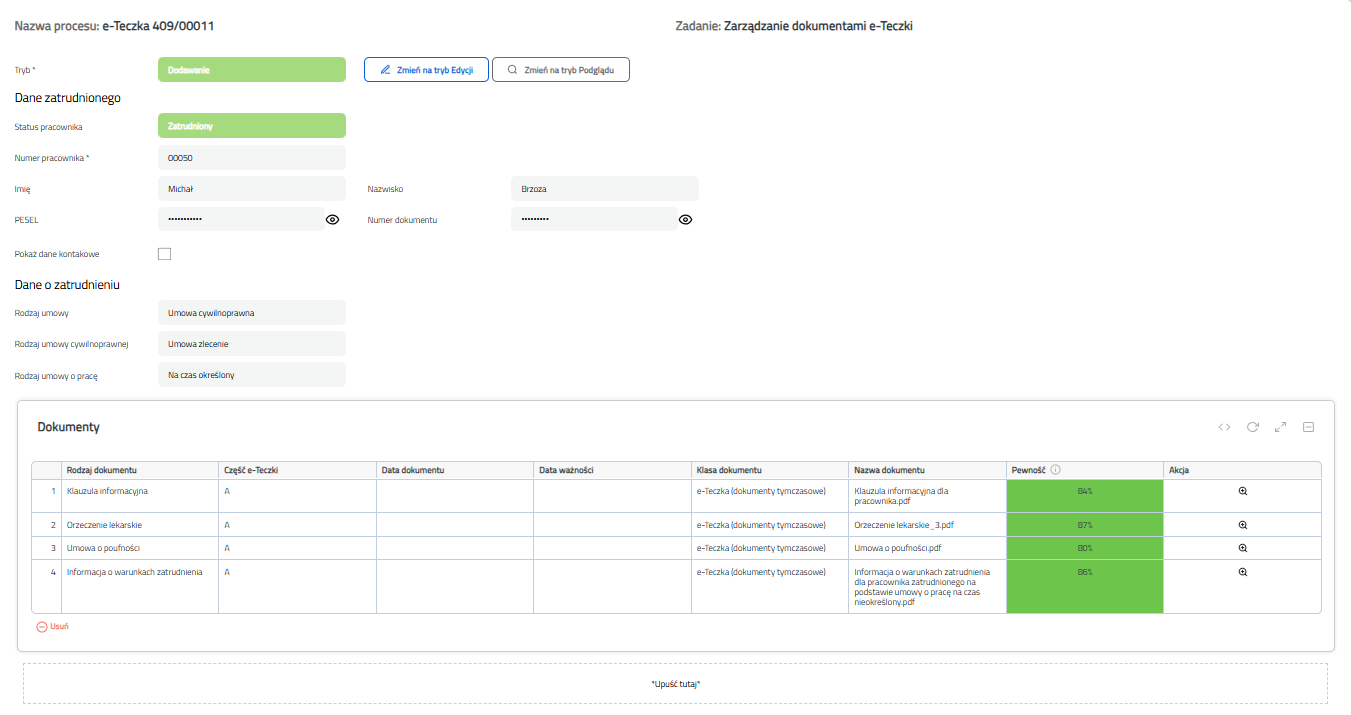Screen dimensions: 1351x715
Task: Click task title Zarządzanie dokumentami e-Teczki
Action: [818, 26]
